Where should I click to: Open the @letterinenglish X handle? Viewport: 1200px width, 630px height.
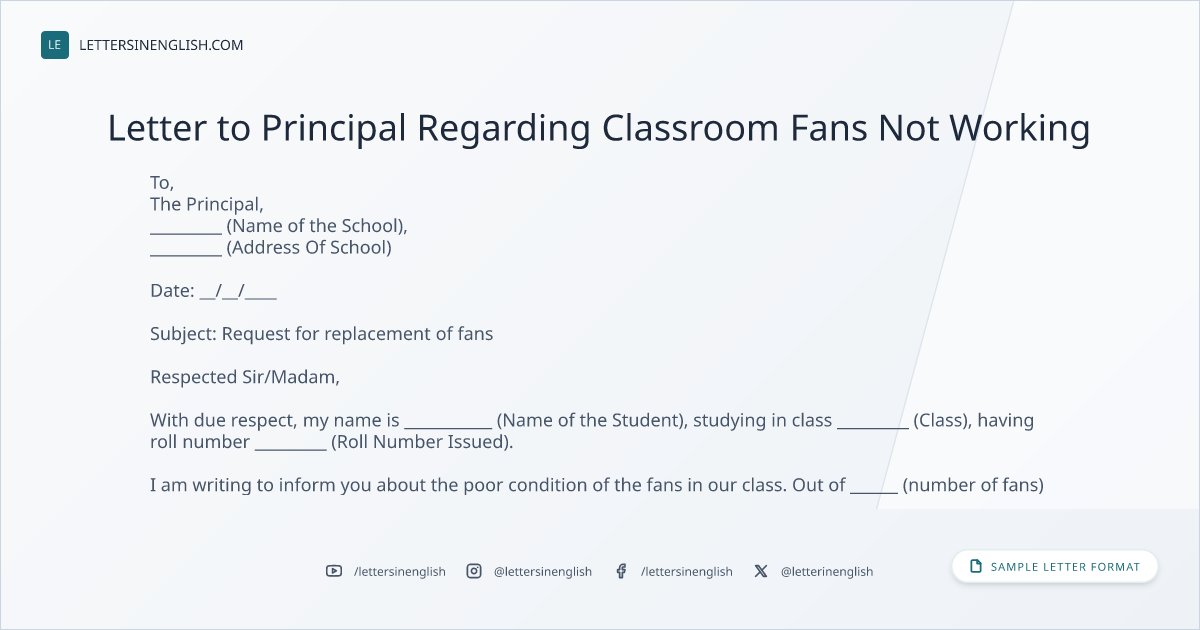827,571
